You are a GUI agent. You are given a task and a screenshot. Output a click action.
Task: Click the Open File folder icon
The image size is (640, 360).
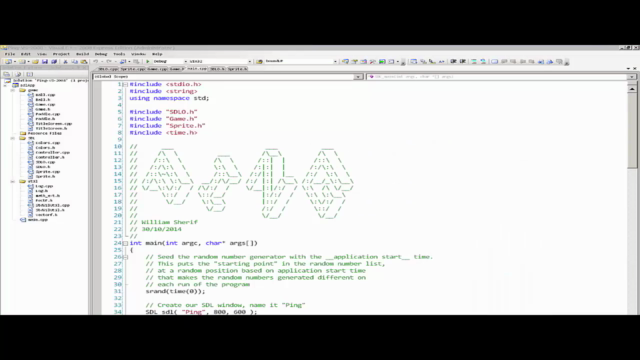pos(36,62)
